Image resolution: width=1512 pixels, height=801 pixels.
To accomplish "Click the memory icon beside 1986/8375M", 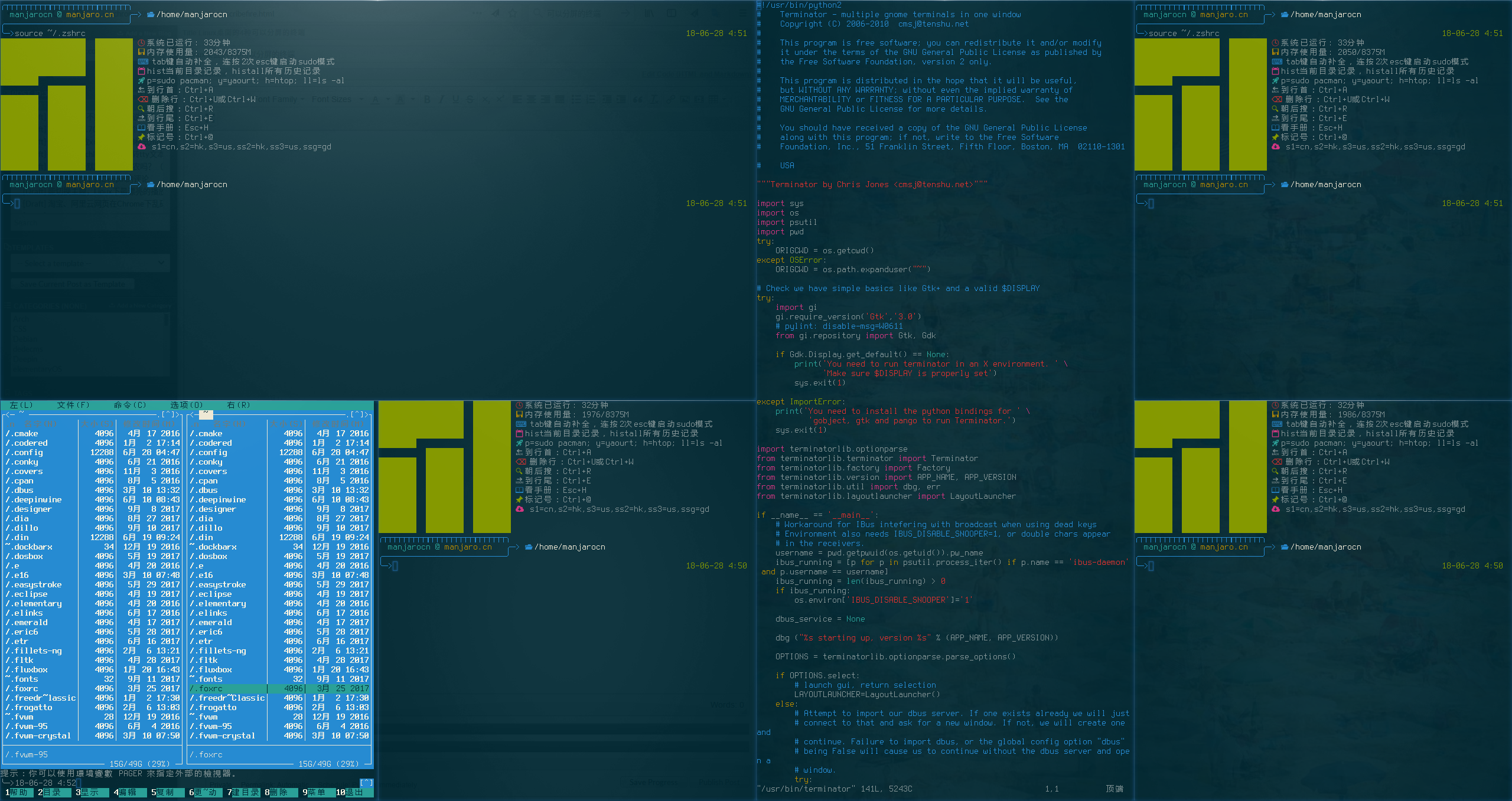I will (1276, 414).
